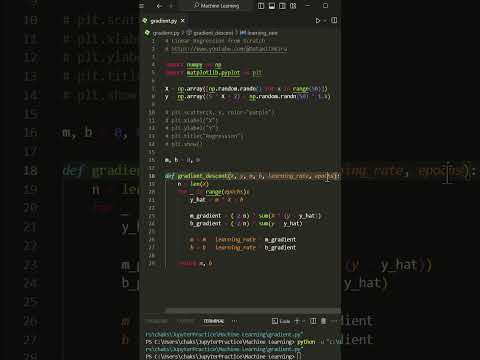The width and height of the screenshot is (480, 360).
Task: Open the new terminal profile dropdown
Action: (303, 321)
